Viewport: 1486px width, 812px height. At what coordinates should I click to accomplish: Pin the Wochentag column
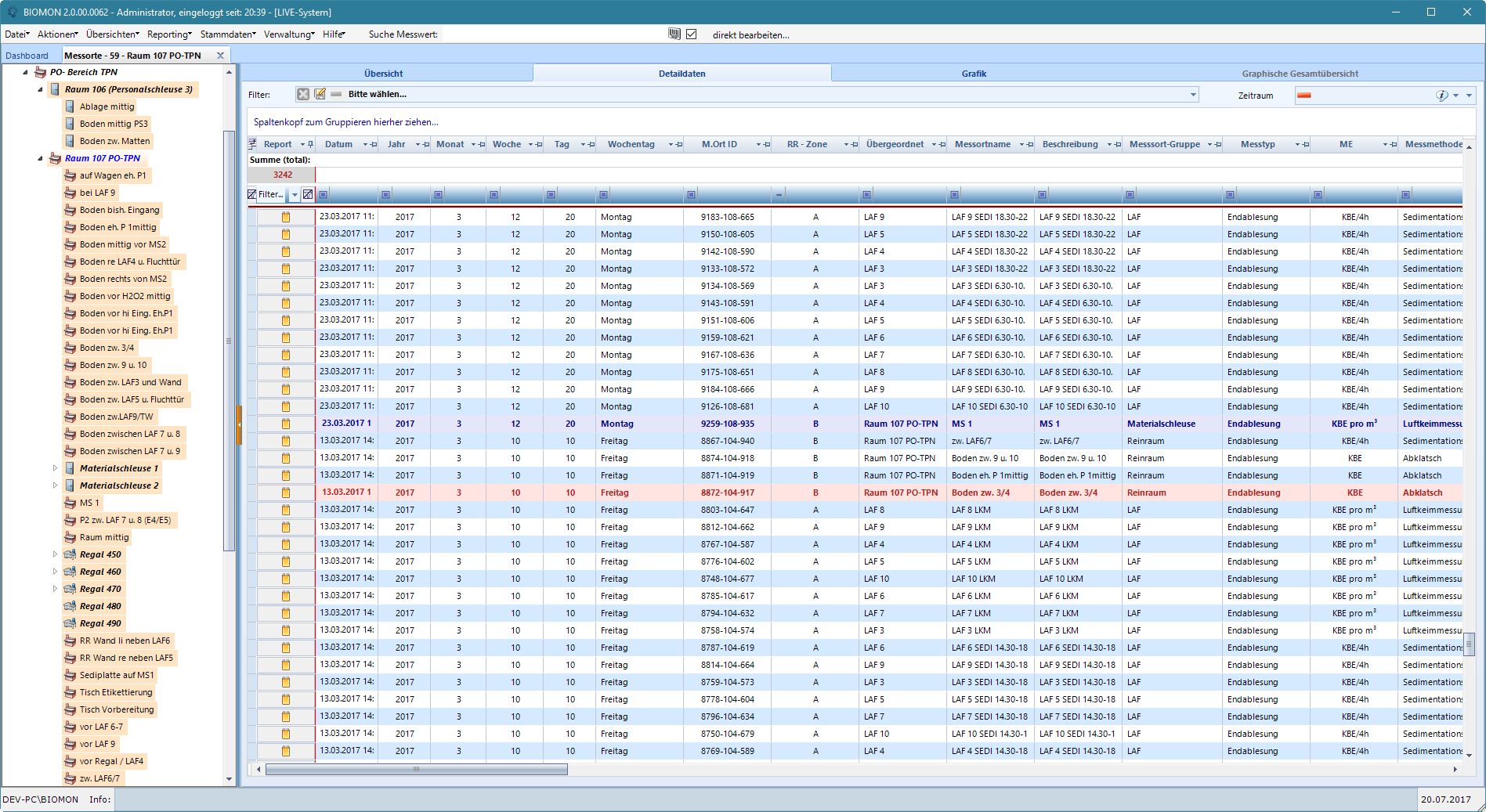coord(679,144)
